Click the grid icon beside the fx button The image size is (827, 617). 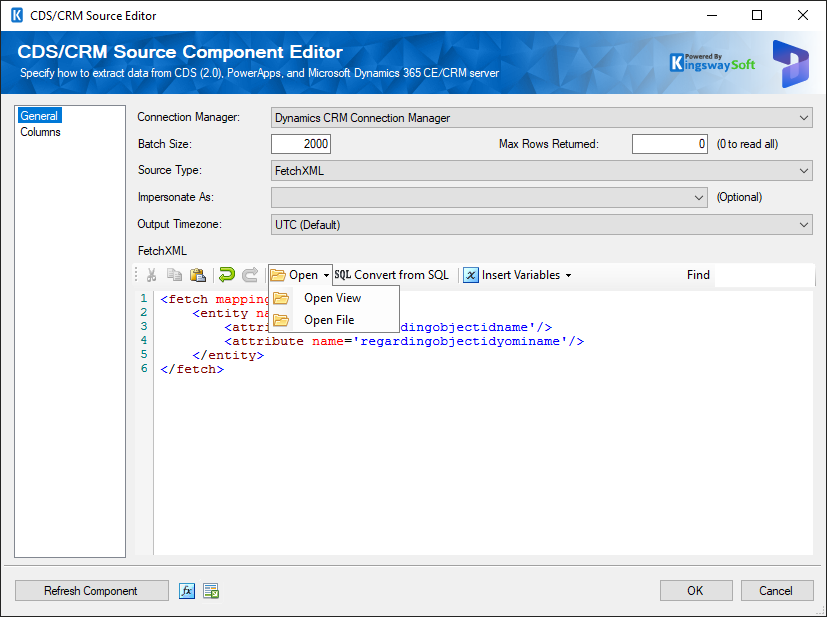211,591
